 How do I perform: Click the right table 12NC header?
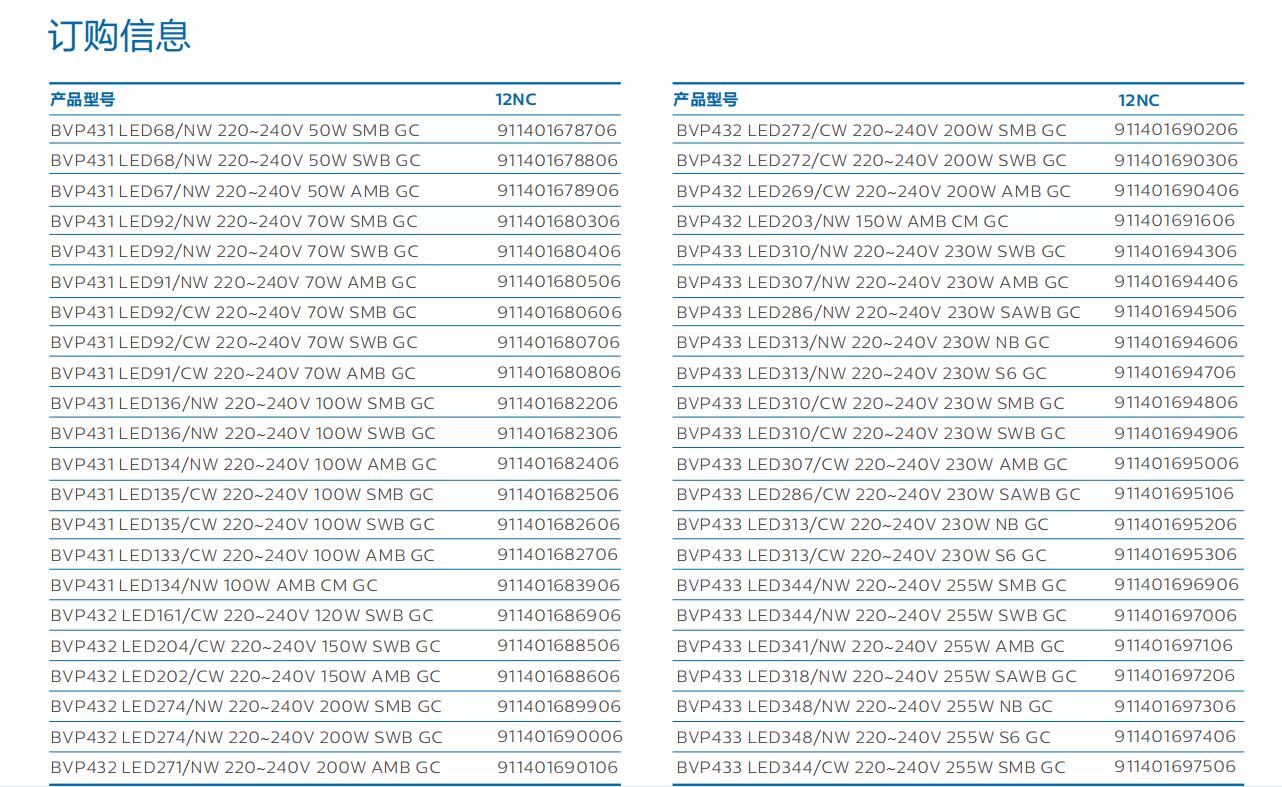(x=1139, y=100)
